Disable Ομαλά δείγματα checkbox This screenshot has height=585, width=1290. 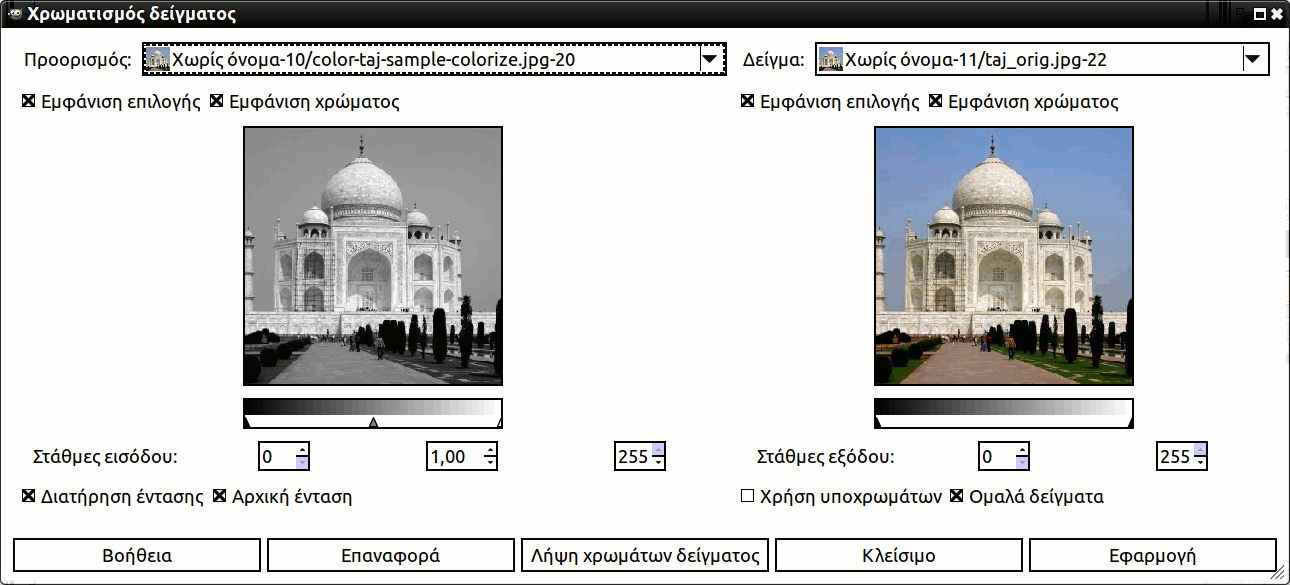[956, 496]
